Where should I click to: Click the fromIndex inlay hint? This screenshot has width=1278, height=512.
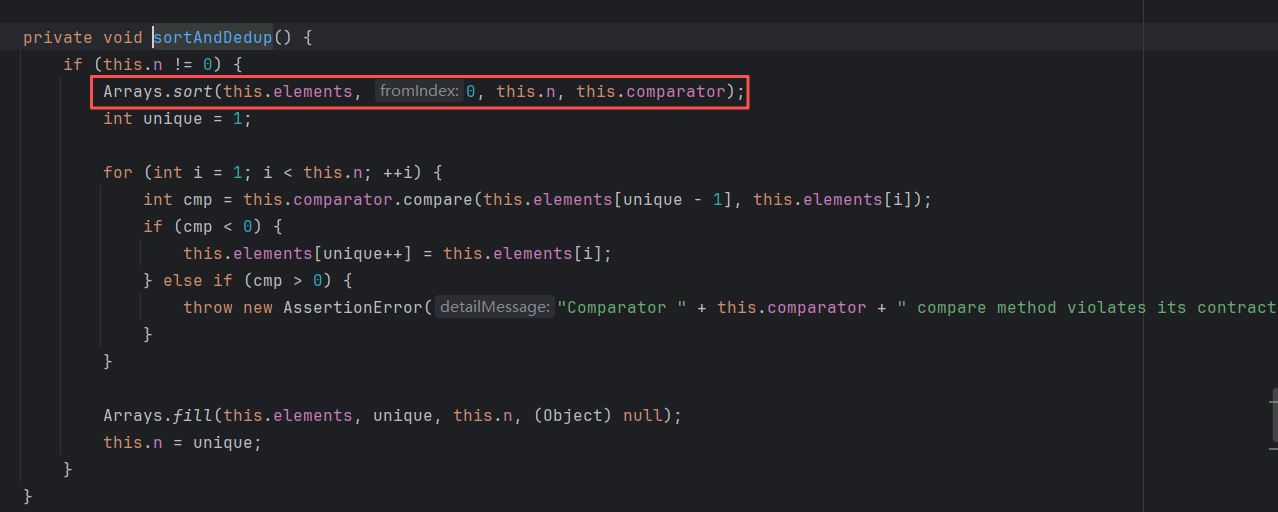pyautogui.click(x=419, y=91)
